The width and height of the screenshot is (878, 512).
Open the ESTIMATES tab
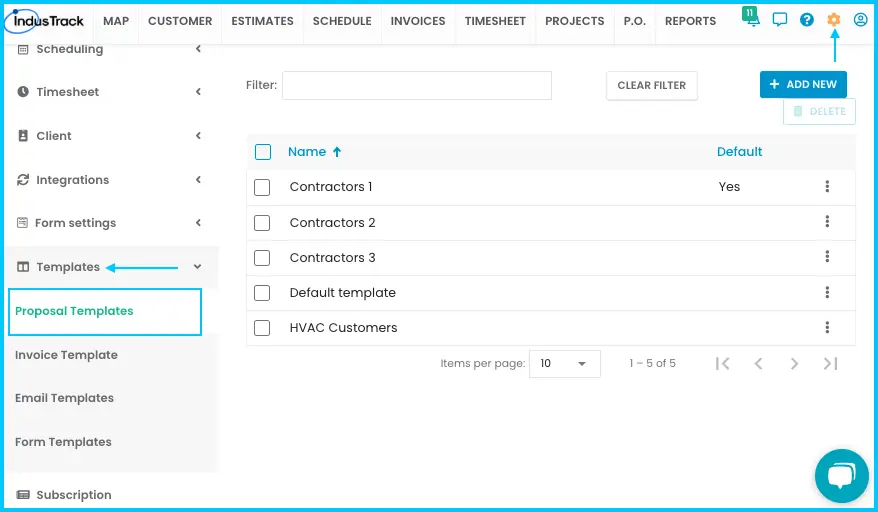coord(262,21)
